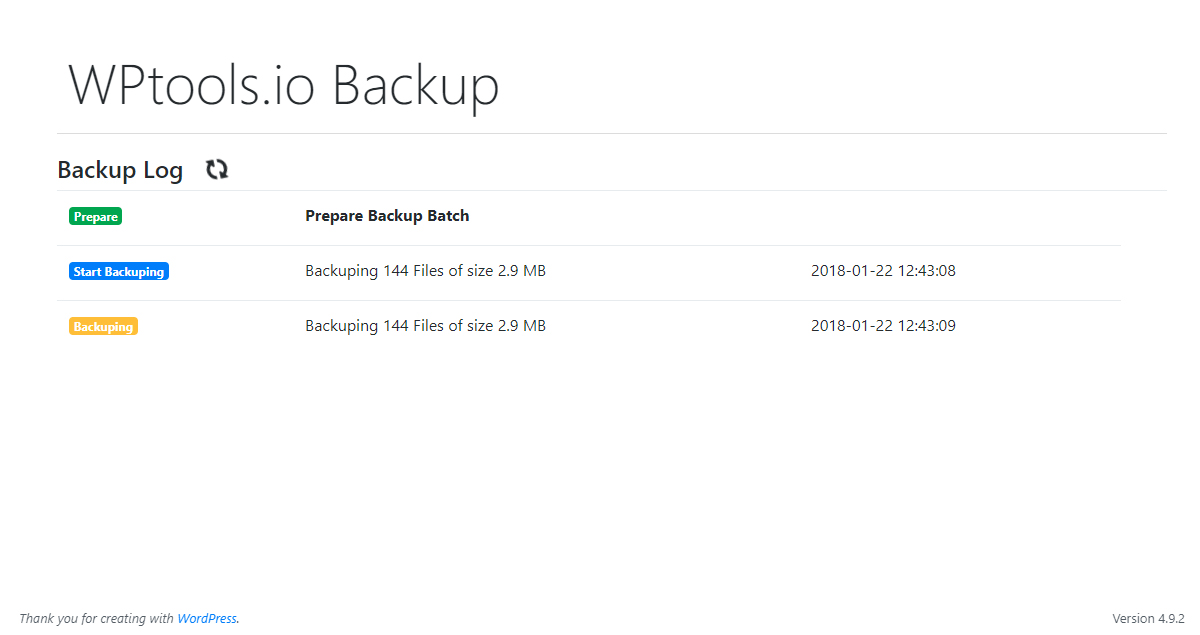This screenshot has height=635, width=1200.
Task: Click timestamp 2018-01-22 12:43:08
Action: tap(883, 270)
